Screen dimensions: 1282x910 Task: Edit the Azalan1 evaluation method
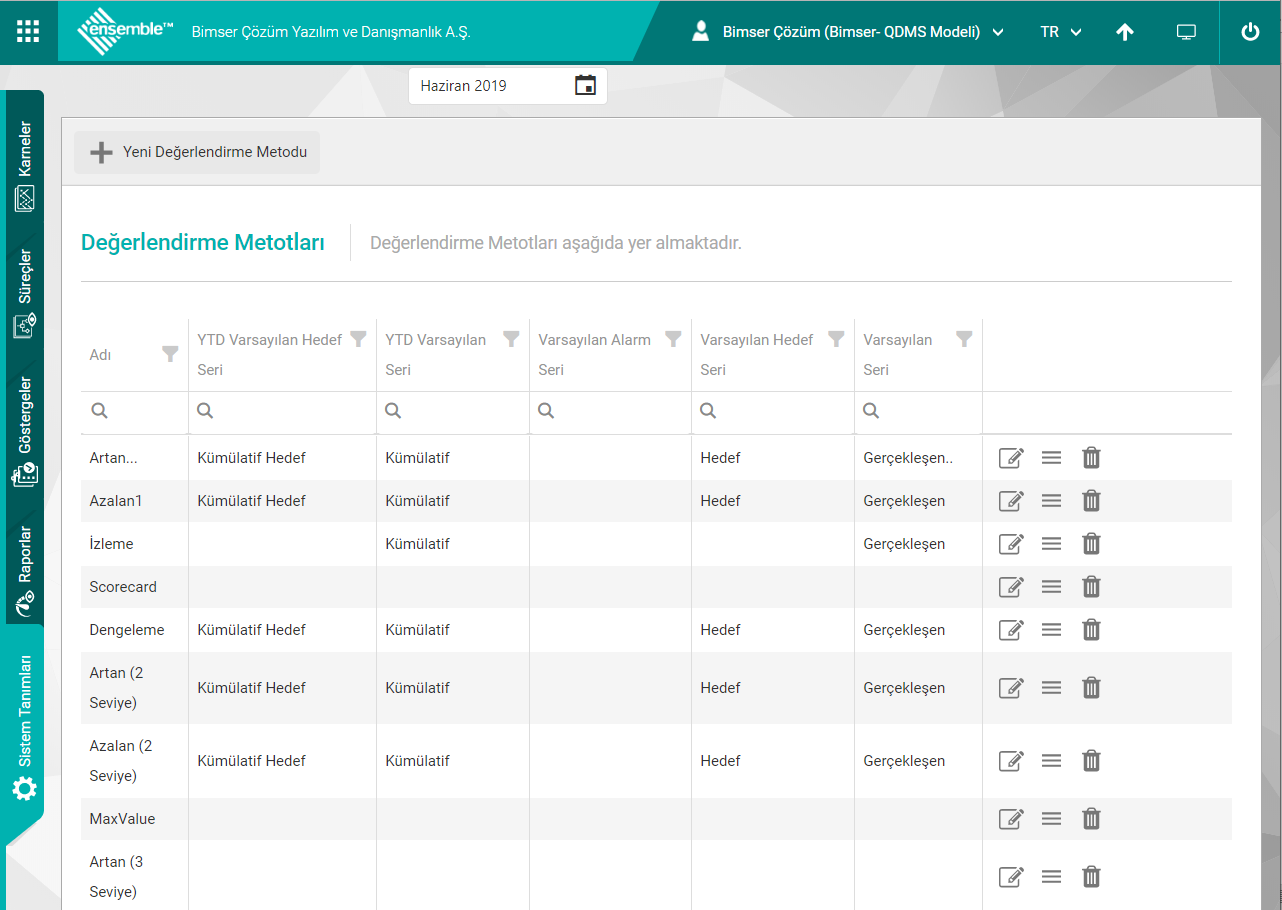tap(1011, 501)
